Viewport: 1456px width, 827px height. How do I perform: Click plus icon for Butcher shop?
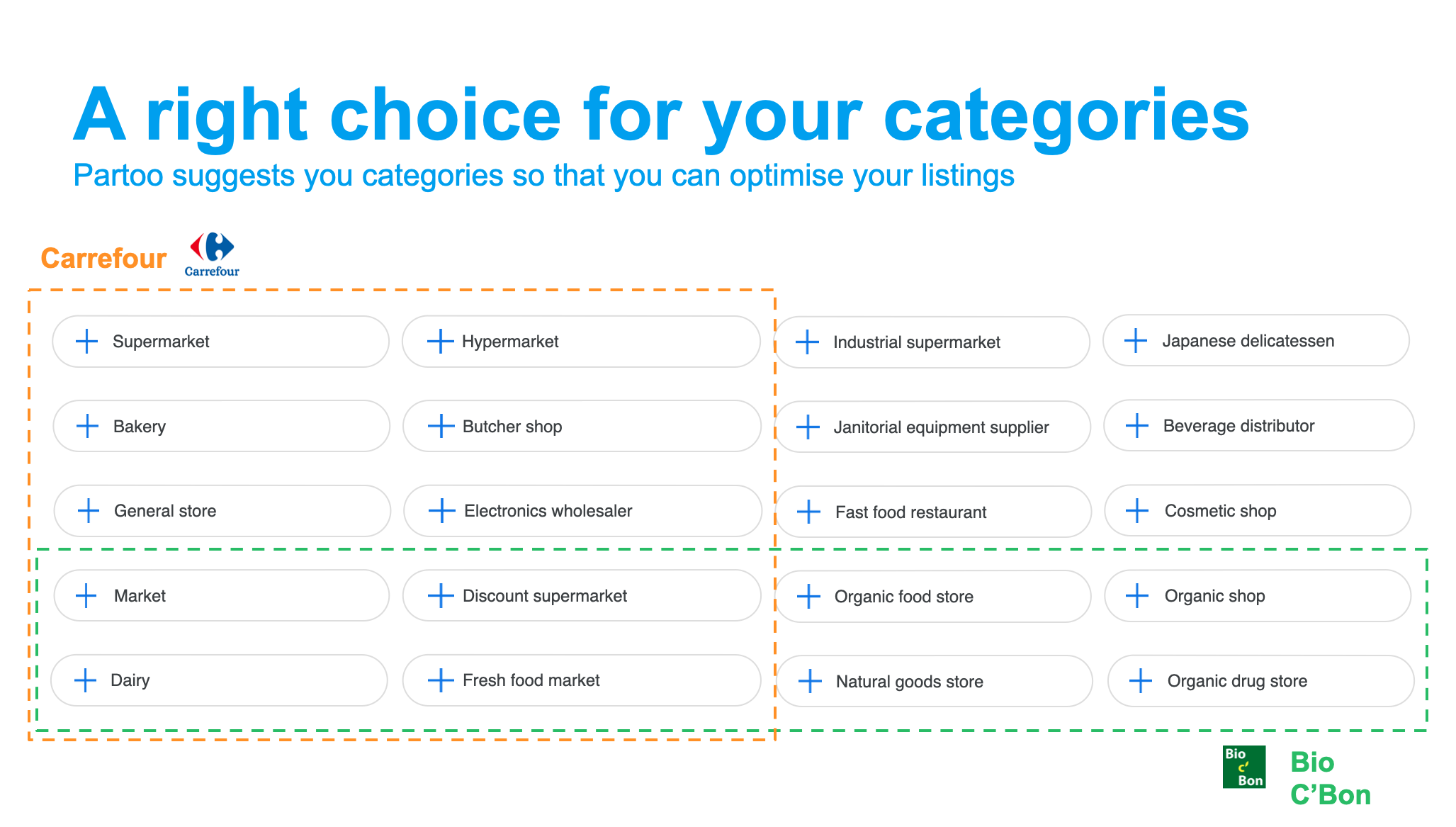click(441, 426)
